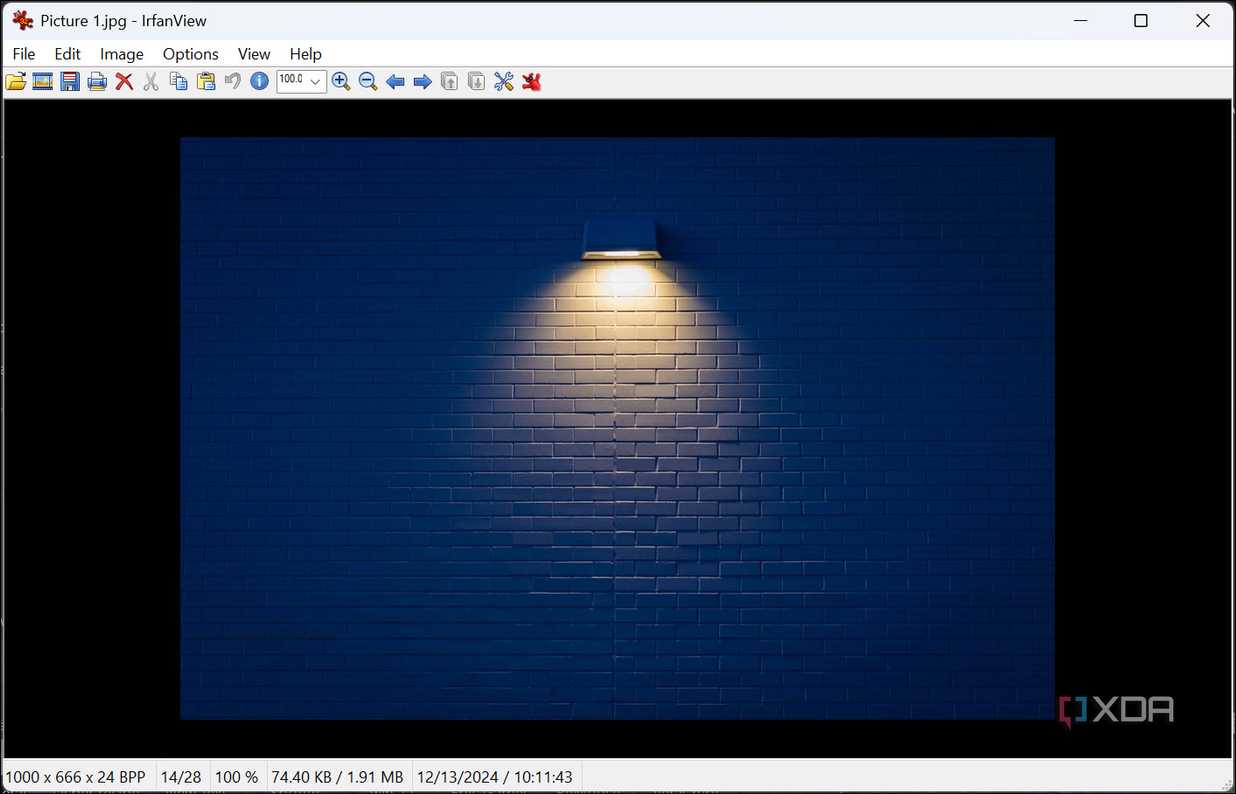The image size is (1236, 794).
Task: Go to previous image with left arrow
Action: click(x=395, y=82)
